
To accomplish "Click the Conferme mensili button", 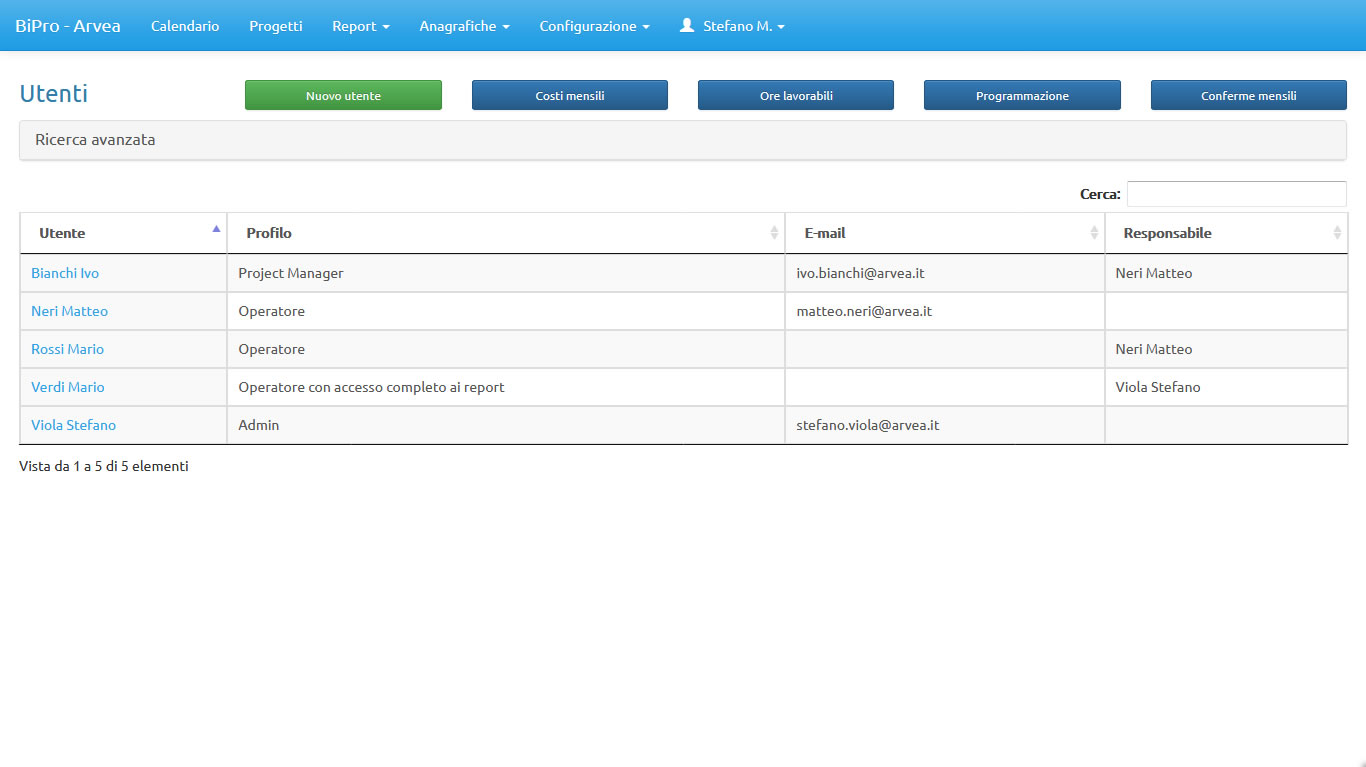I will tap(1248, 96).
